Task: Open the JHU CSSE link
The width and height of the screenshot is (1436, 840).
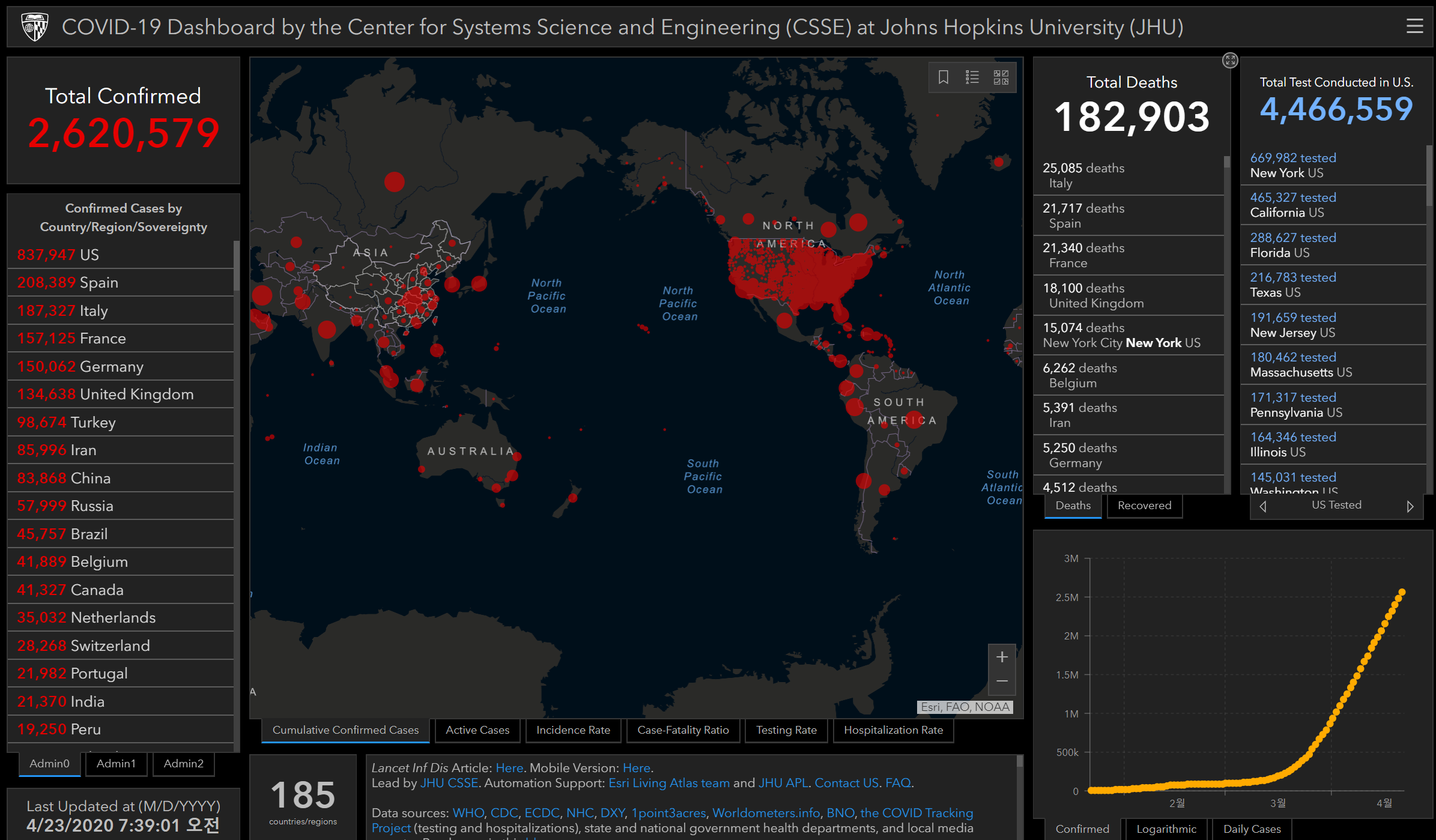Action: tap(449, 783)
